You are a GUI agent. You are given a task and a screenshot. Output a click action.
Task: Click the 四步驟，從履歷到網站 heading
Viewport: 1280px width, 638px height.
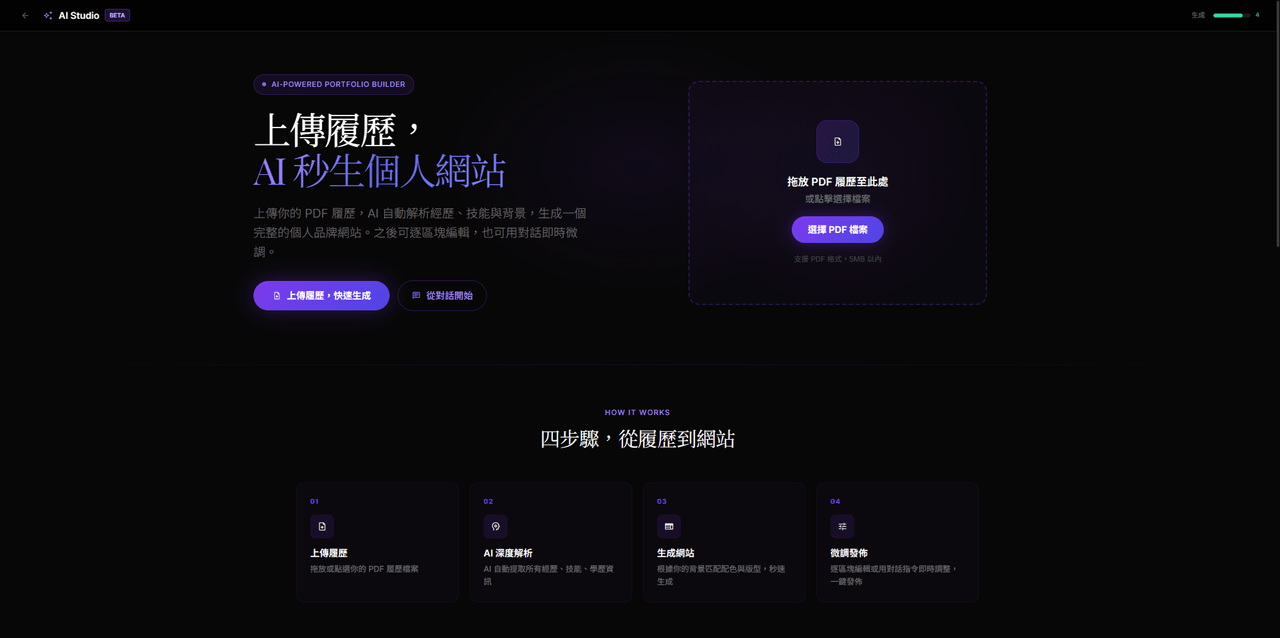click(638, 439)
